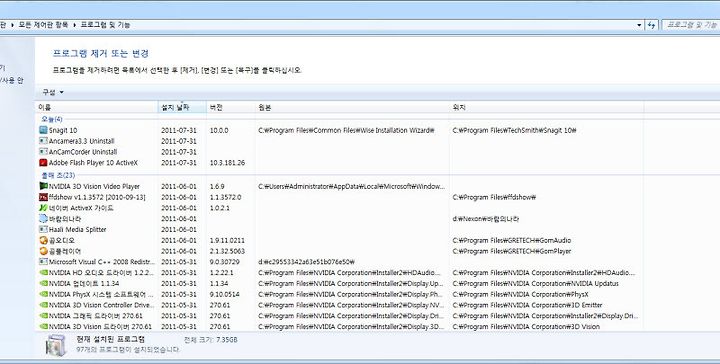Click Snagit source Wise Installation Wizard path
Screen dimensions: 720x364
tap(346, 130)
